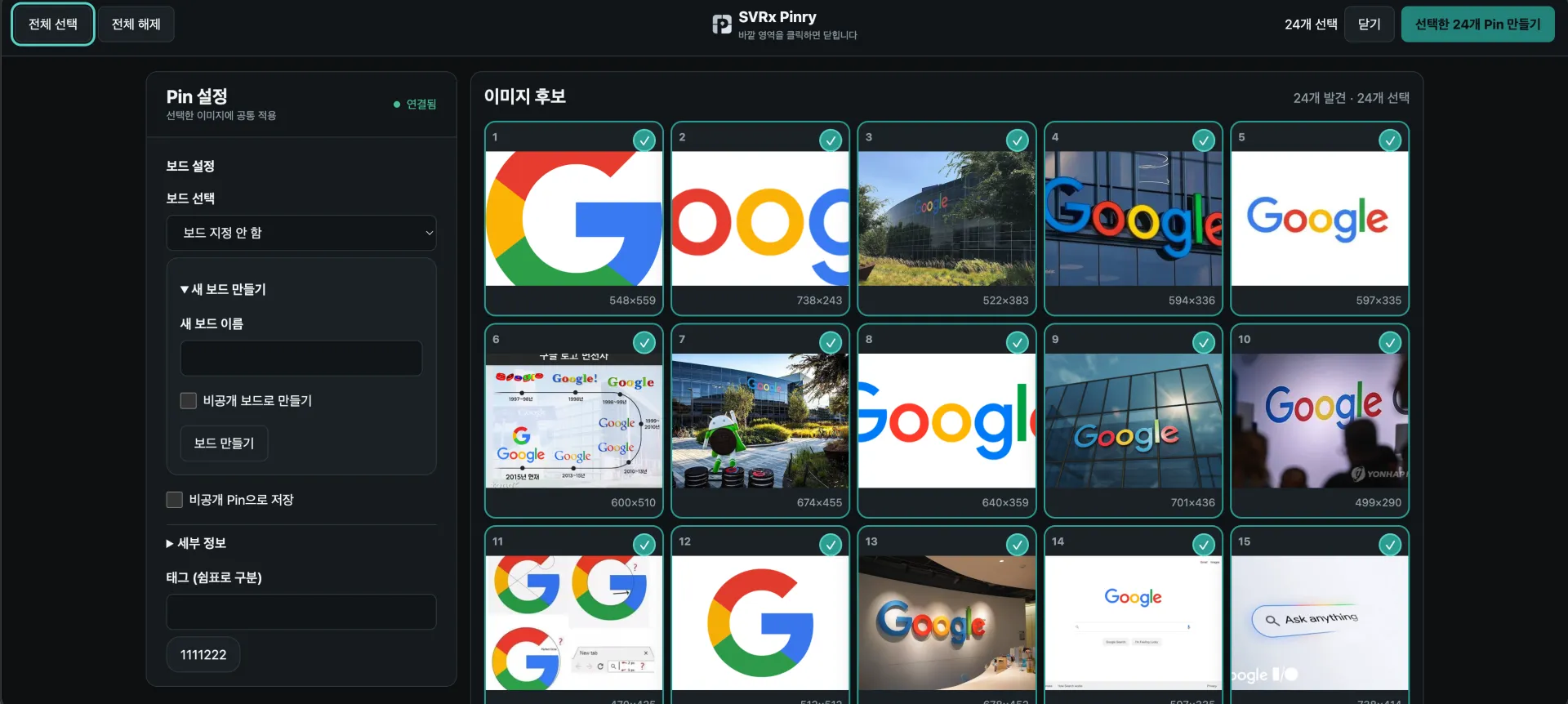Image resolution: width=1568 pixels, height=704 pixels.
Task: Select the 499×290 Yonhap Google photo
Action: click(1320, 421)
